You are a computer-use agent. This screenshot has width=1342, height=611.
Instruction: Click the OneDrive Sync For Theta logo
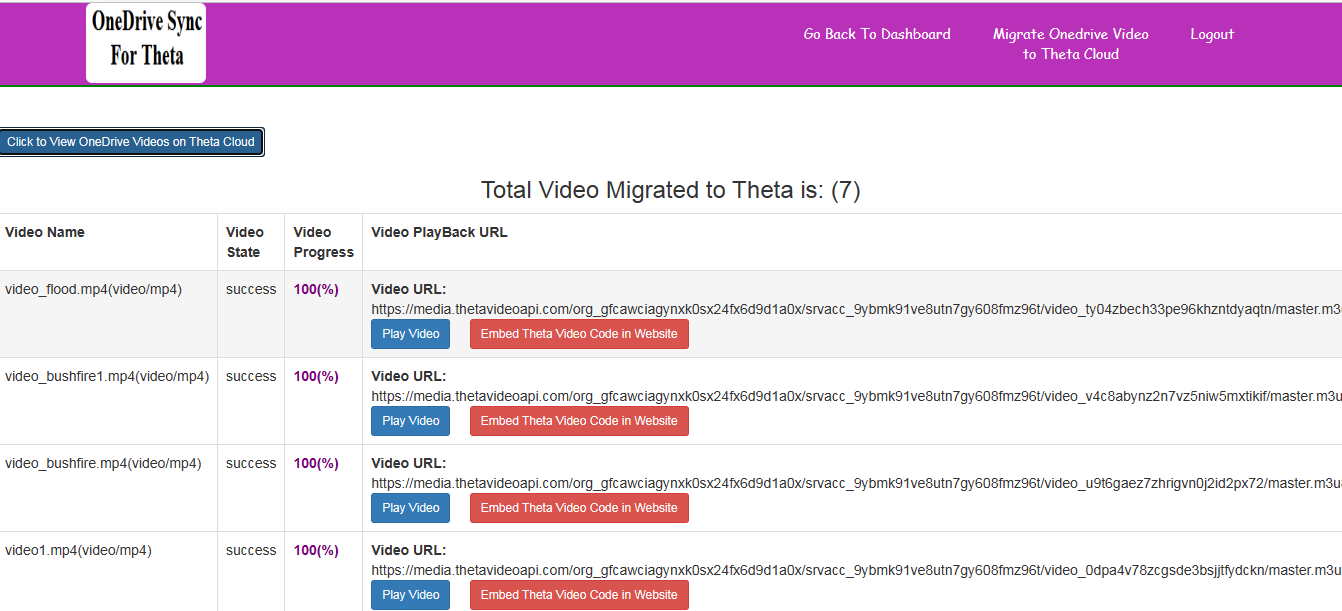point(146,43)
